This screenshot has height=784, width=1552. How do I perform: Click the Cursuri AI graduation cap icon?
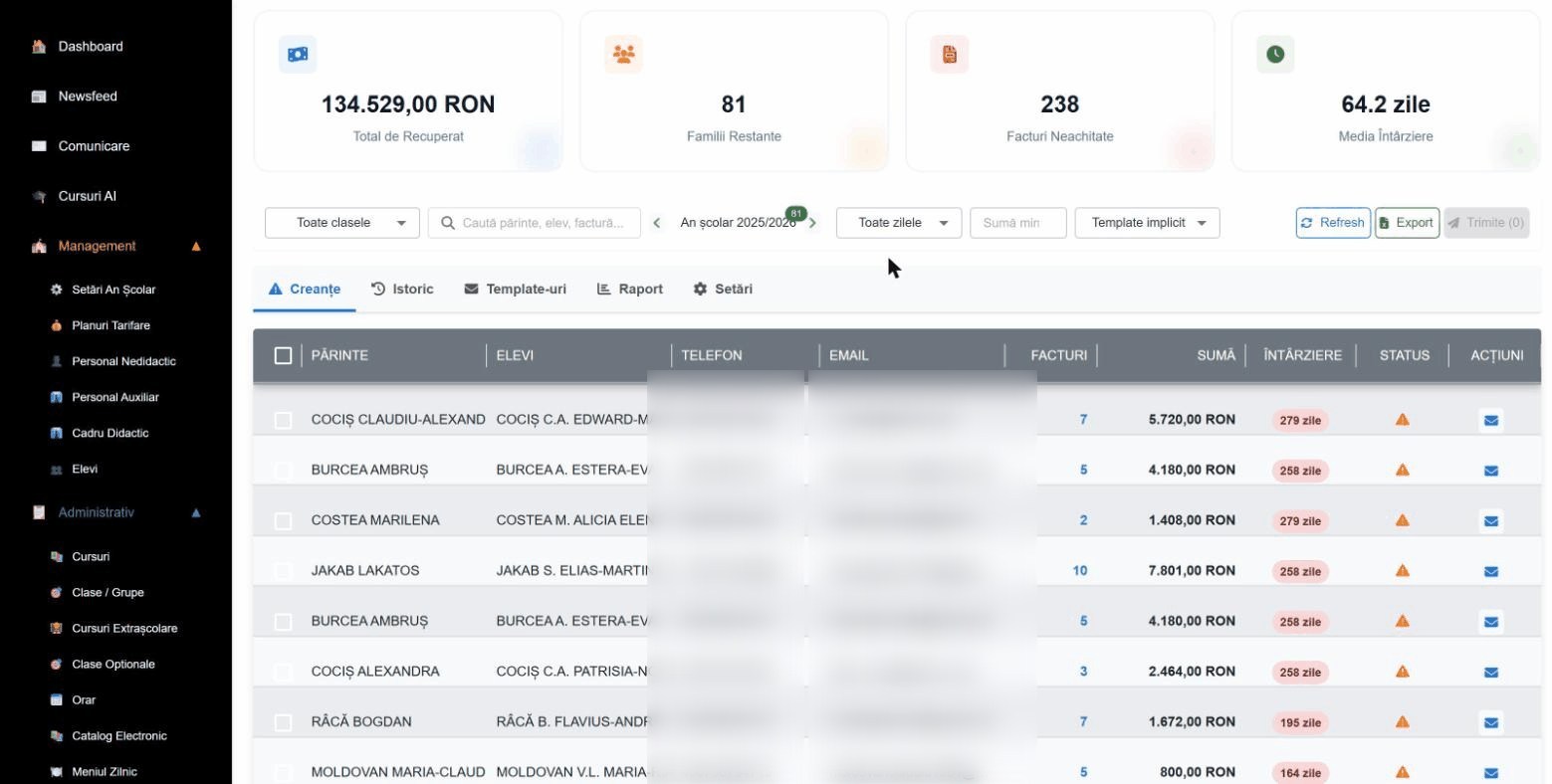coord(39,196)
